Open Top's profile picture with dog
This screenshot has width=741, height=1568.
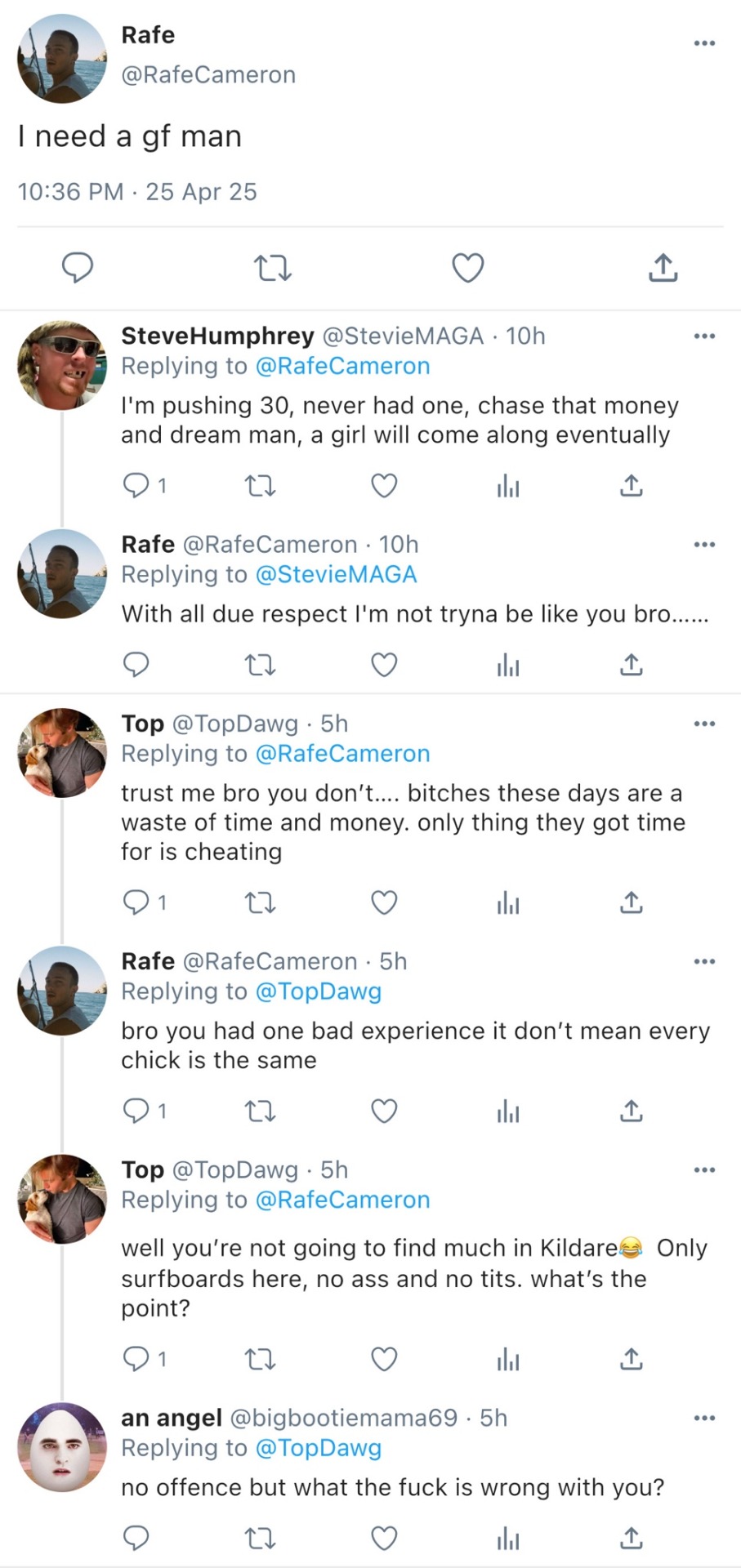(x=62, y=753)
